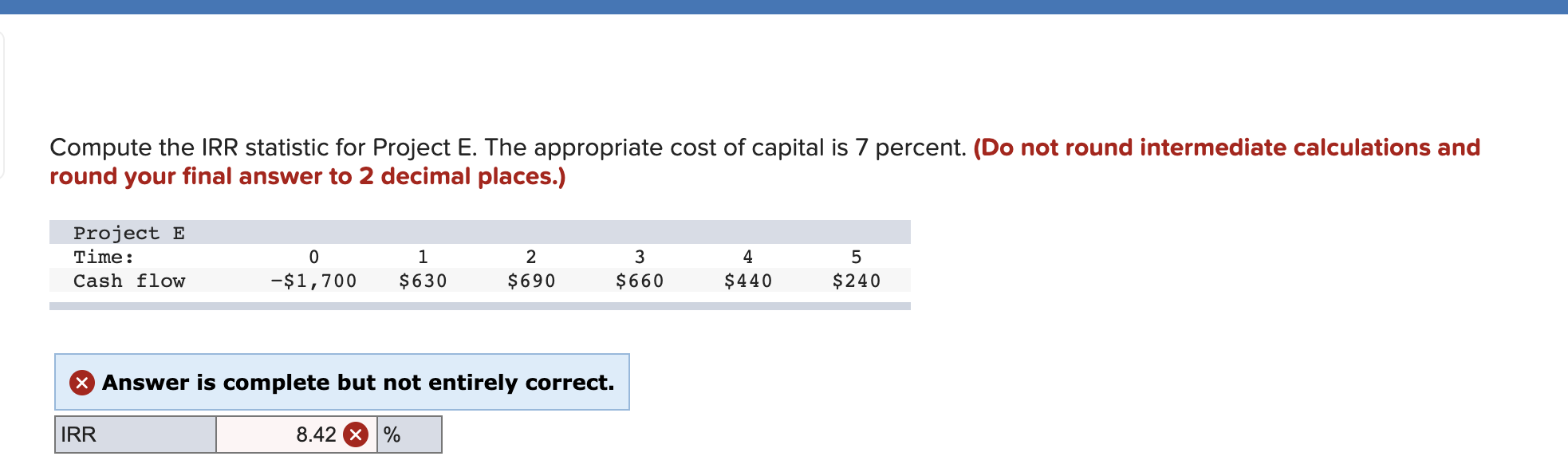The height and width of the screenshot is (464, 1568).
Task: Select the -$1,700 initial cash flow value
Action: pyautogui.click(x=314, y=281)
